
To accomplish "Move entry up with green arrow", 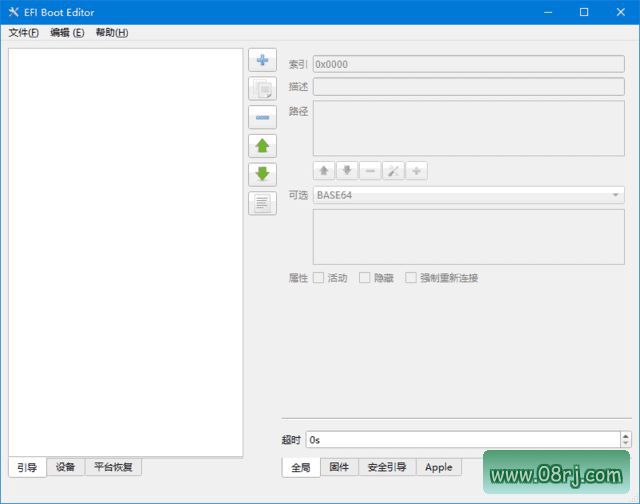I will point(262,146).
